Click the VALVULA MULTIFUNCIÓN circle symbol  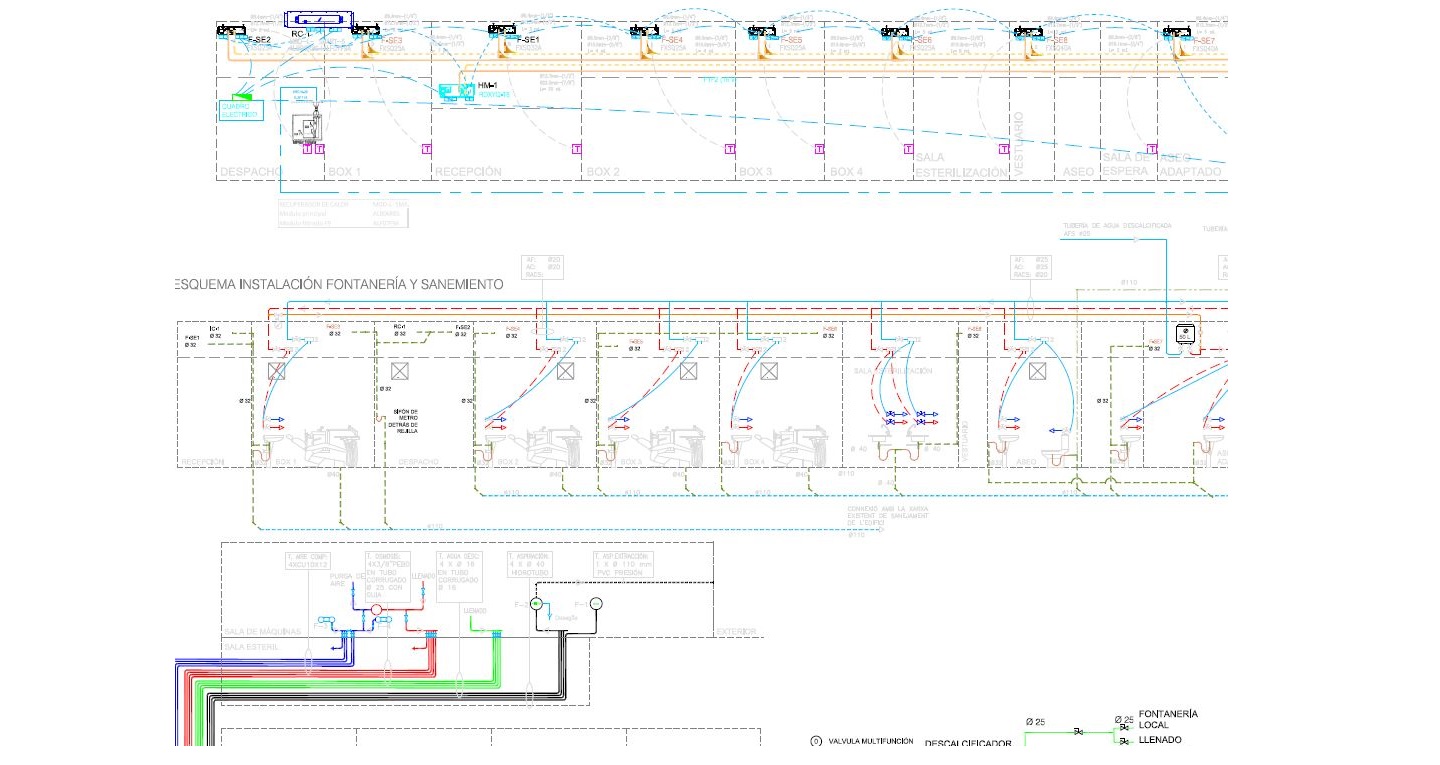point(815,741)
